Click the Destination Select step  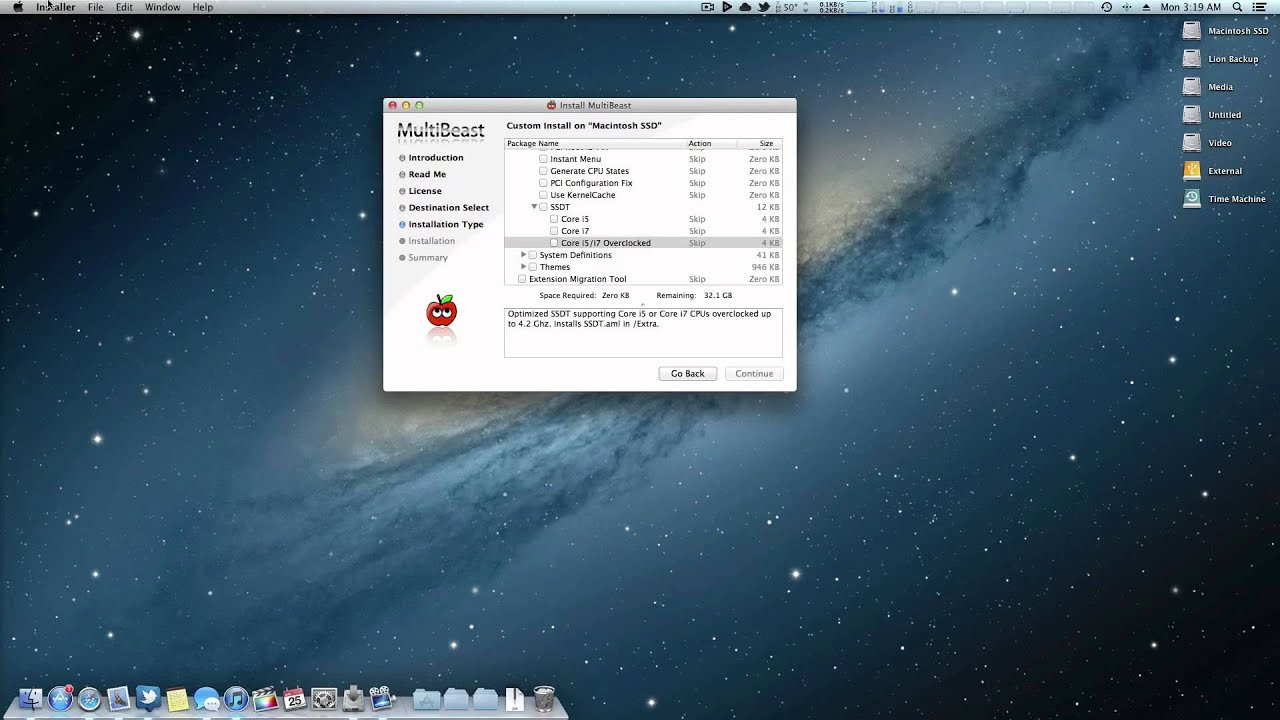click(449, 208)
